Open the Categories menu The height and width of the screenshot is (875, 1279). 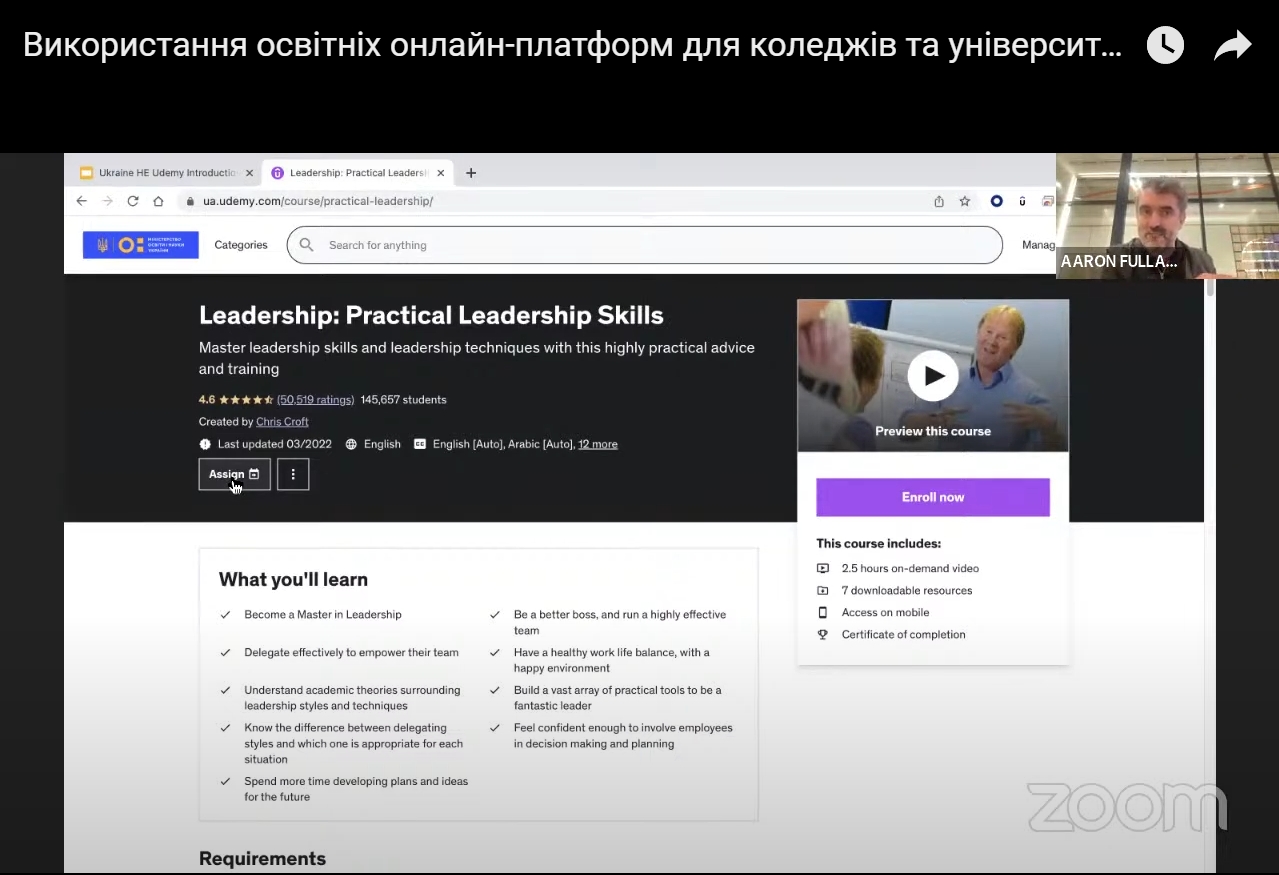pyautogui.click(x=241, y=245)
